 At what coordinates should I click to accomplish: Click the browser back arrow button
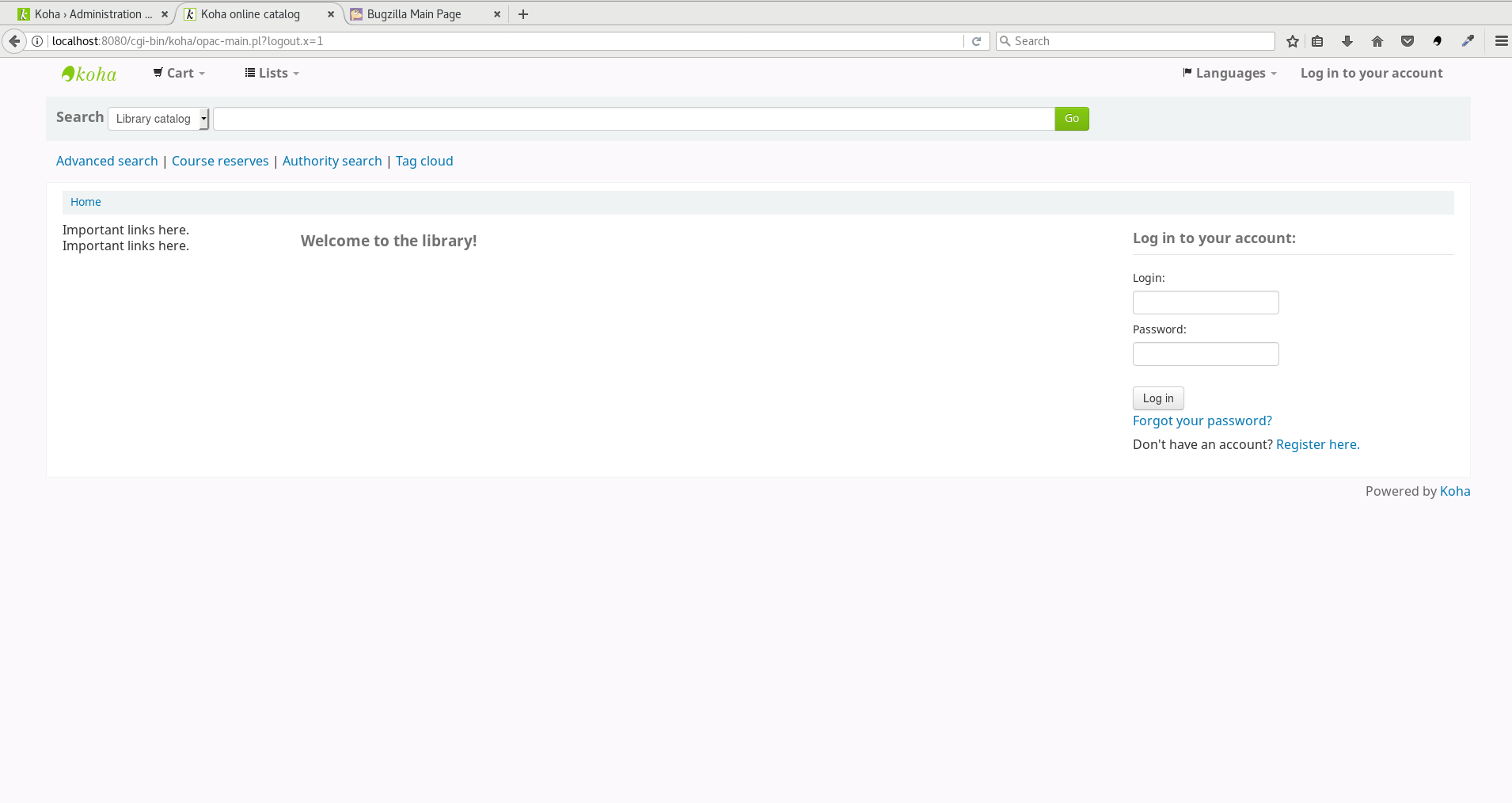tap(14, 41)
